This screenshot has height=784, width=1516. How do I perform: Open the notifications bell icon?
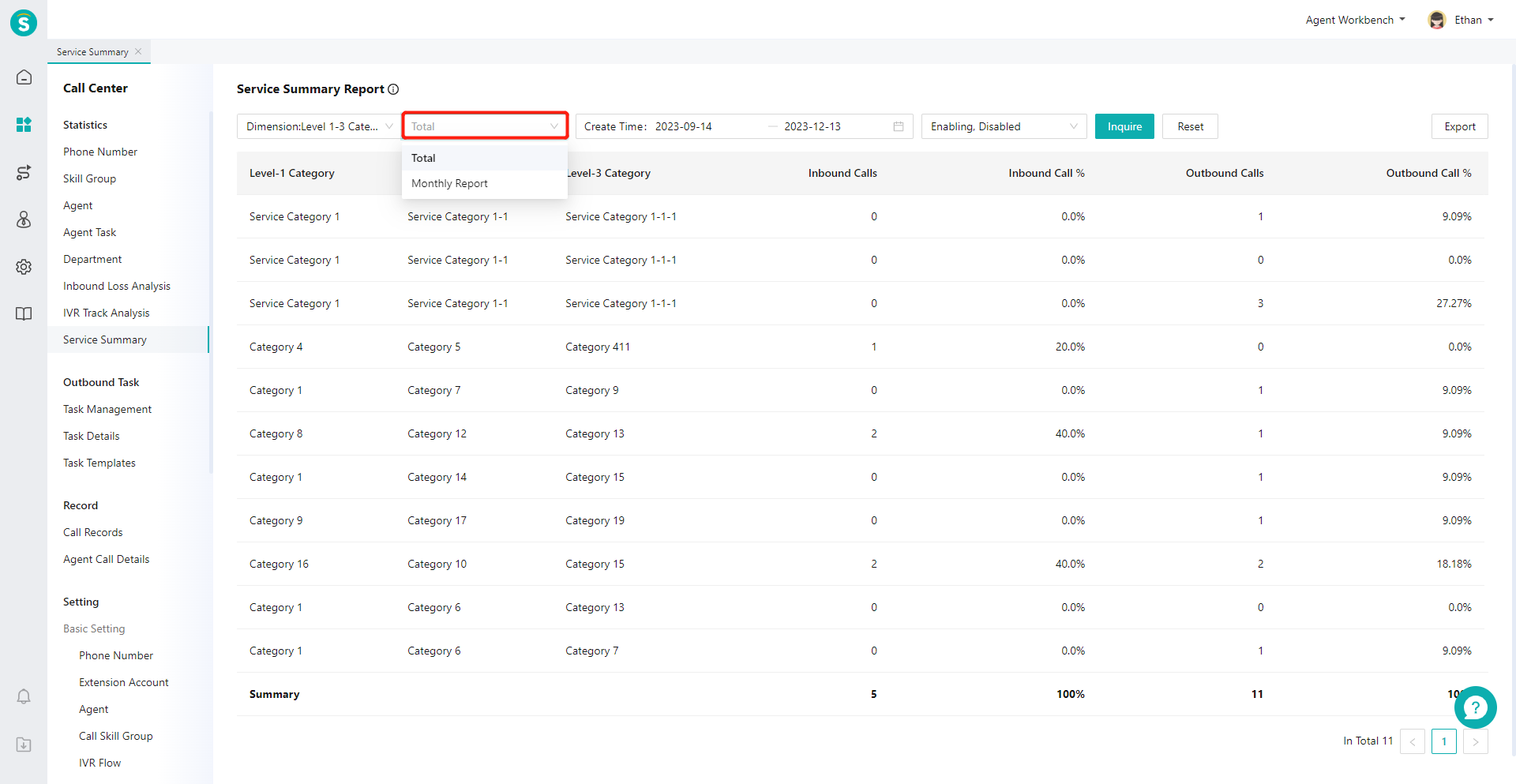pos(24,696)
